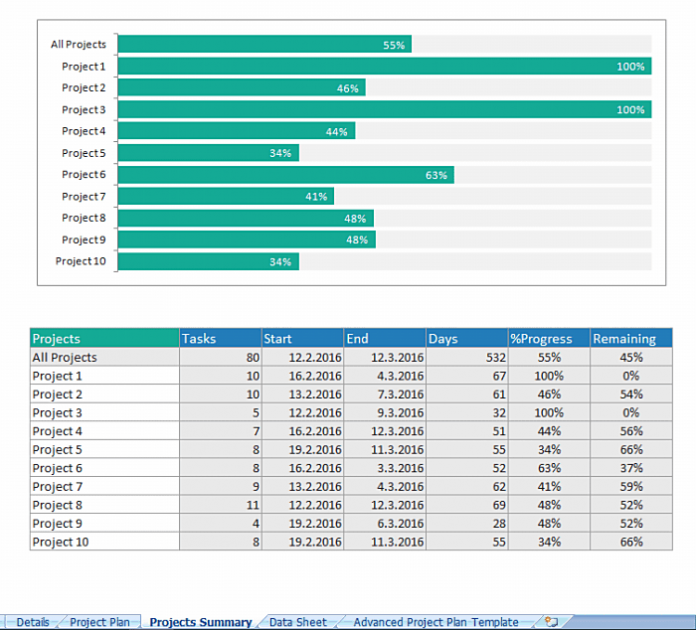Click the %Progress column header
This screenshot has width=696, height=630.
[x=548, y=339]
